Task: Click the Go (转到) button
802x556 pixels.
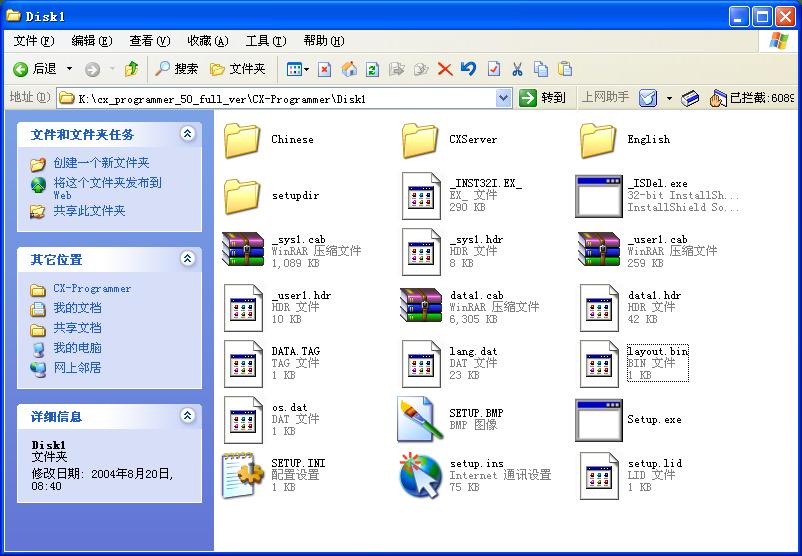Action: tap(542, 97)
